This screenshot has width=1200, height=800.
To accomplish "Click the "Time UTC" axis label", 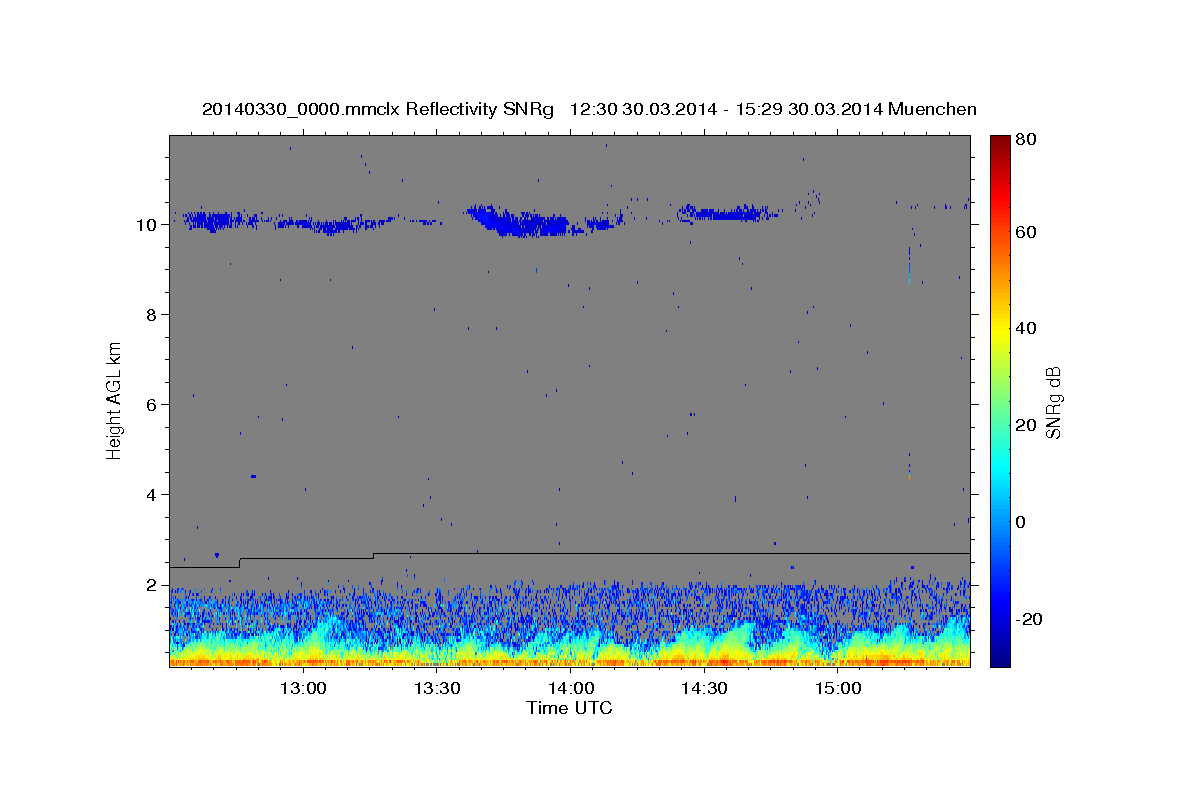I will point(569,708).
